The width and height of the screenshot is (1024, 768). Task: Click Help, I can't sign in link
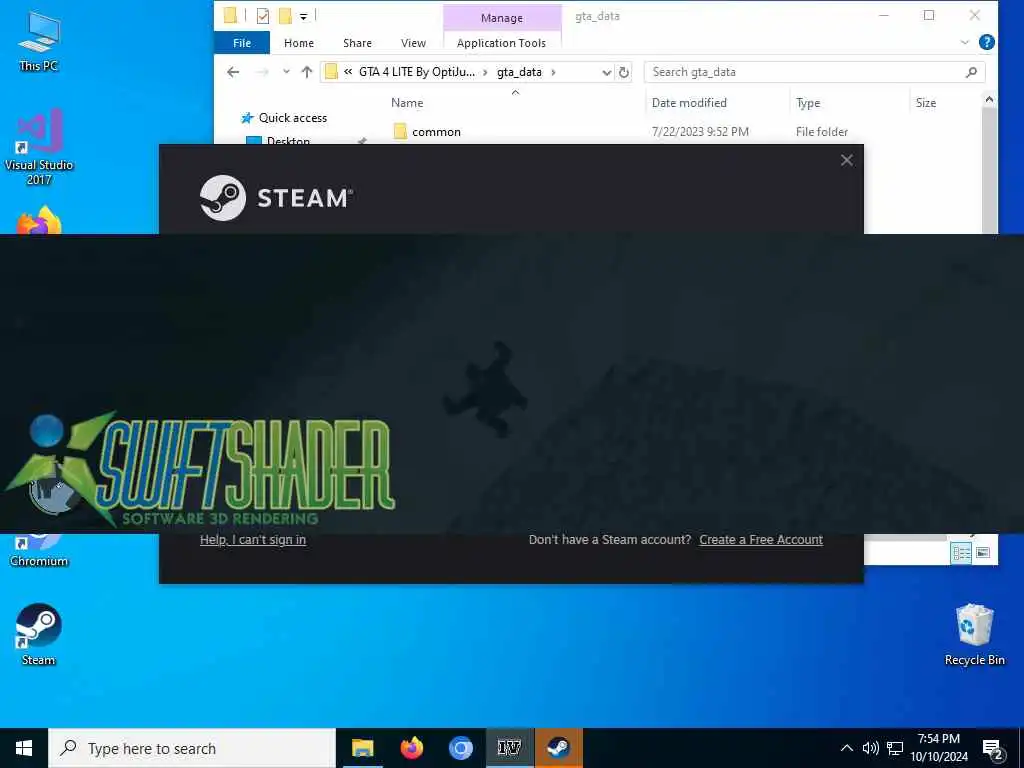tap(253, 539)
